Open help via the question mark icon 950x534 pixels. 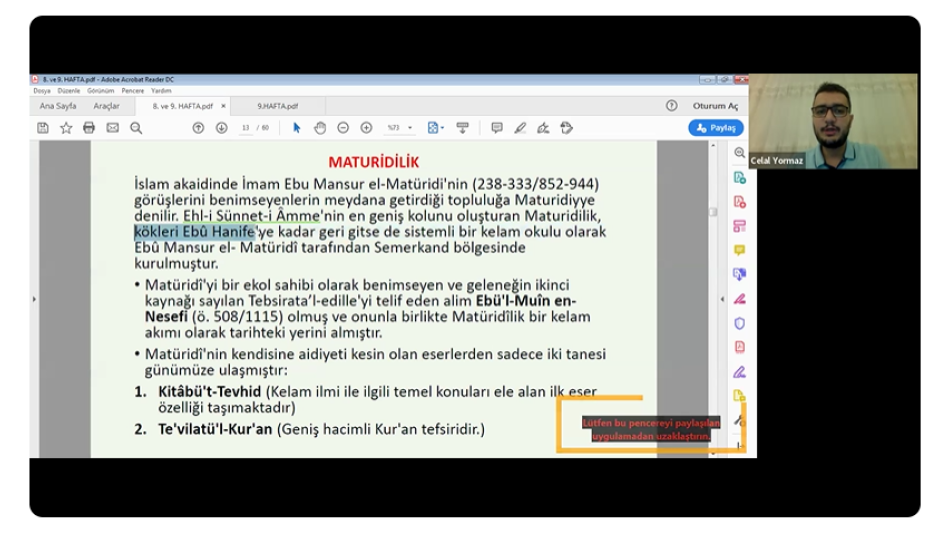pos(671,105)
